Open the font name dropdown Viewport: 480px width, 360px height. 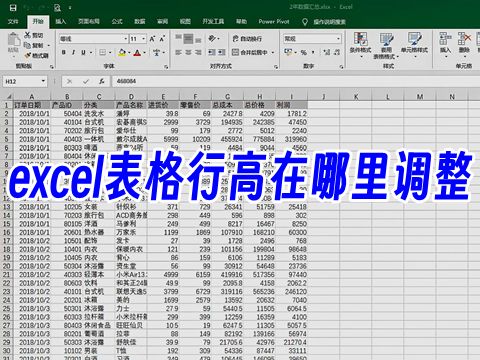pyautogui.click(x=126, y=39)
